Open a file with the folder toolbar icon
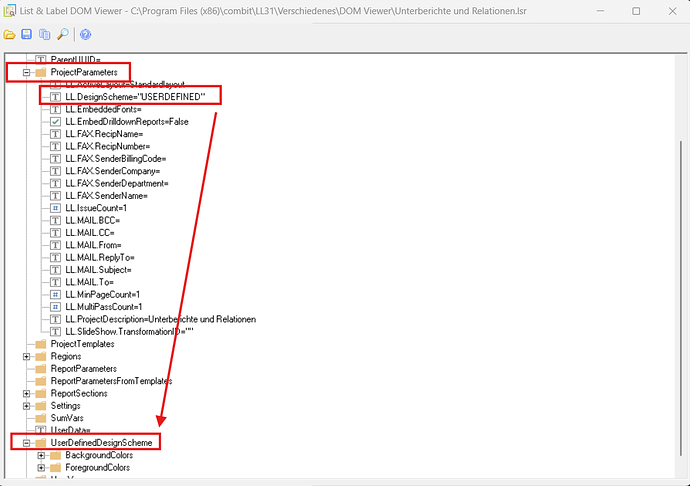The image size is (690, 486). tap(9, 34)
